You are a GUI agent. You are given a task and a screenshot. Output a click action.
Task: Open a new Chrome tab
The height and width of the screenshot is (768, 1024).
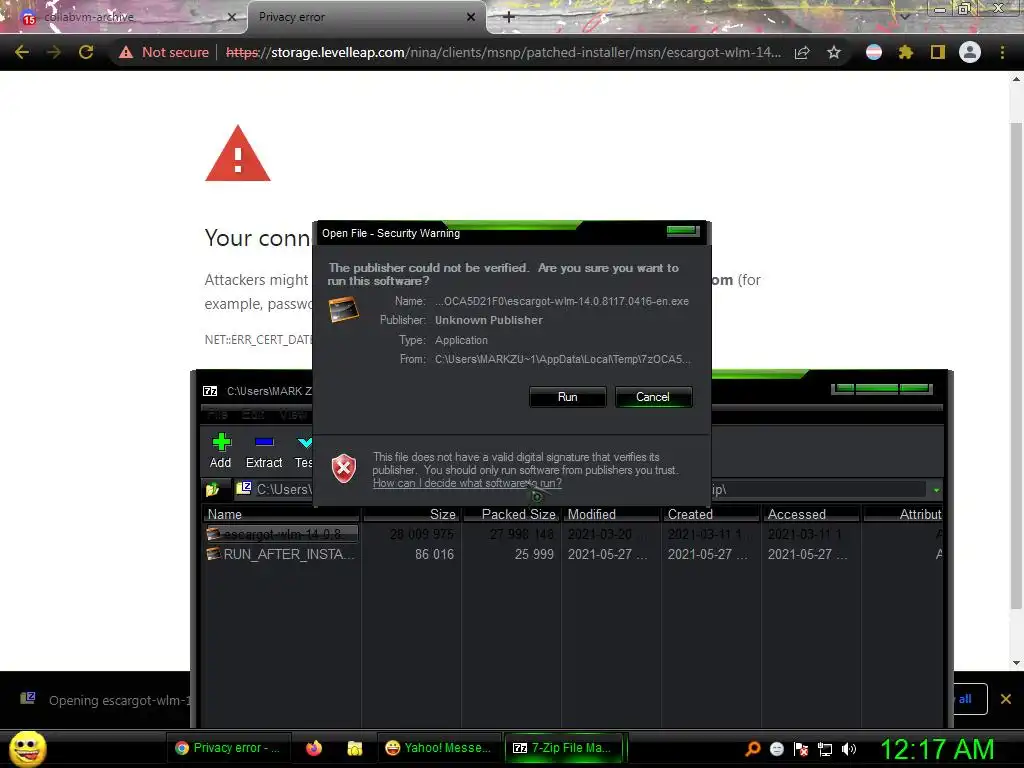(509, 17)
